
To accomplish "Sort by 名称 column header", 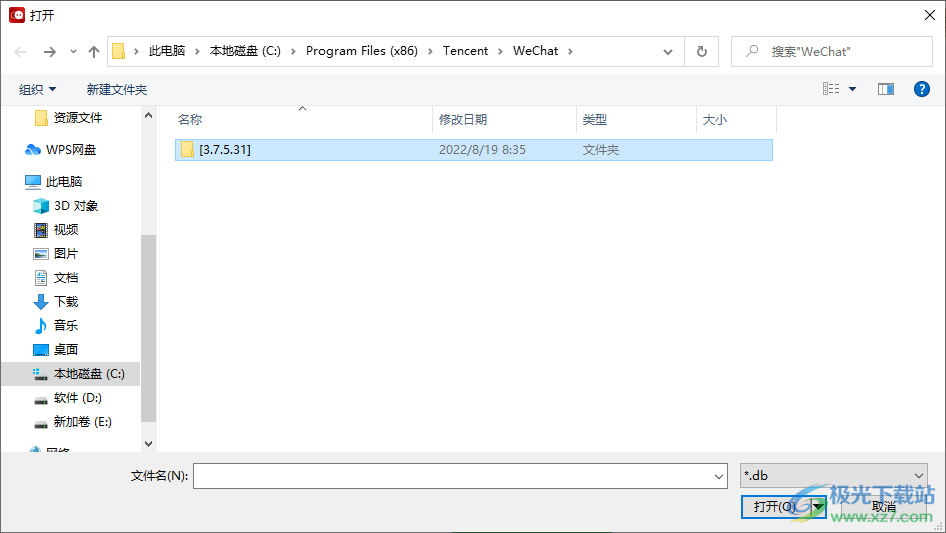I will pos(303,120).
